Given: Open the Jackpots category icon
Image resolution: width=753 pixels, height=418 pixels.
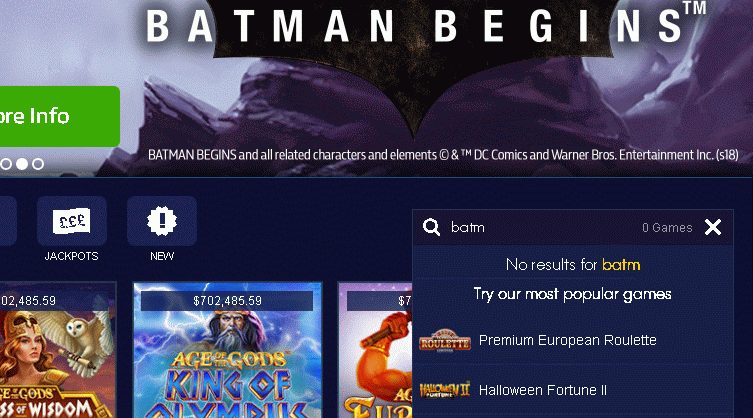Looking at the screenshot, I should click(x=72, y=221).
